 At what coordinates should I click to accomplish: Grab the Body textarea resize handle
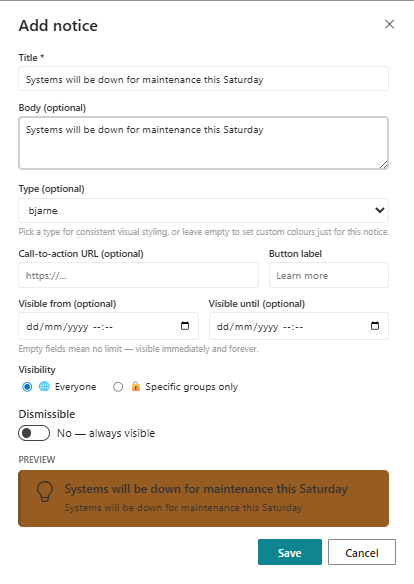point(384,165)
